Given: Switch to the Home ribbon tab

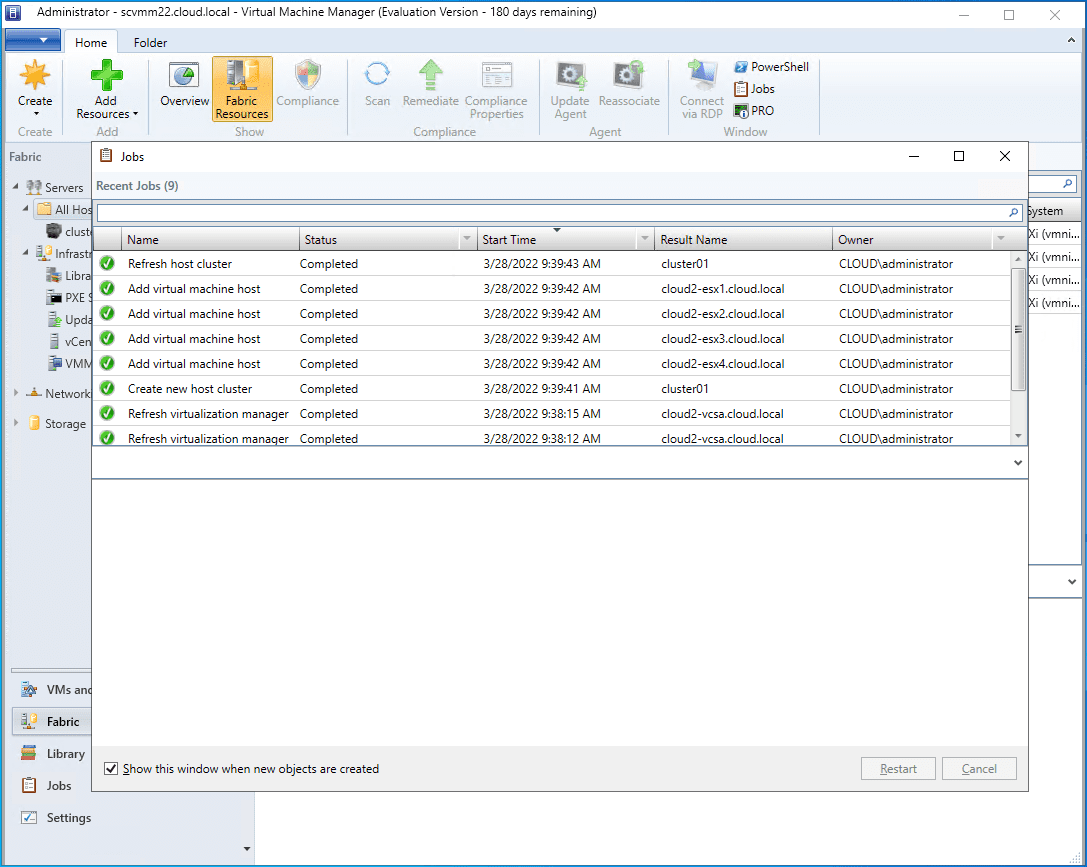Looking at the screenshot, I should (91, 42).
